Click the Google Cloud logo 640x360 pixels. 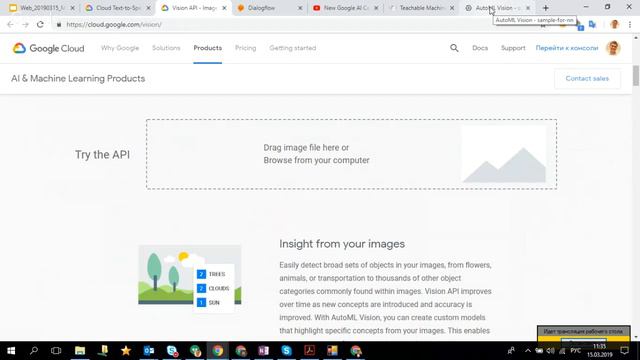coord(48,48)
